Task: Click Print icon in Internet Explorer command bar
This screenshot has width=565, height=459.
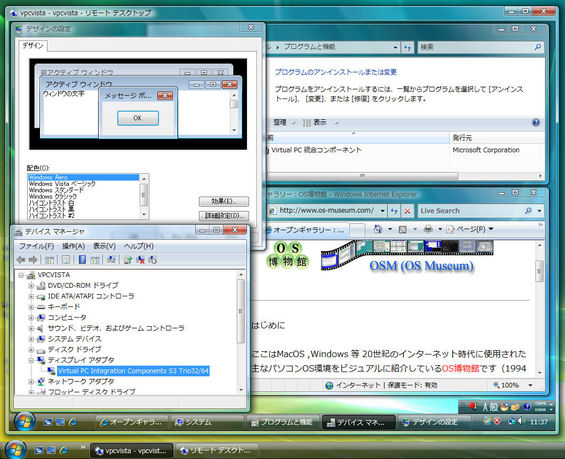Action: (428, 229)
